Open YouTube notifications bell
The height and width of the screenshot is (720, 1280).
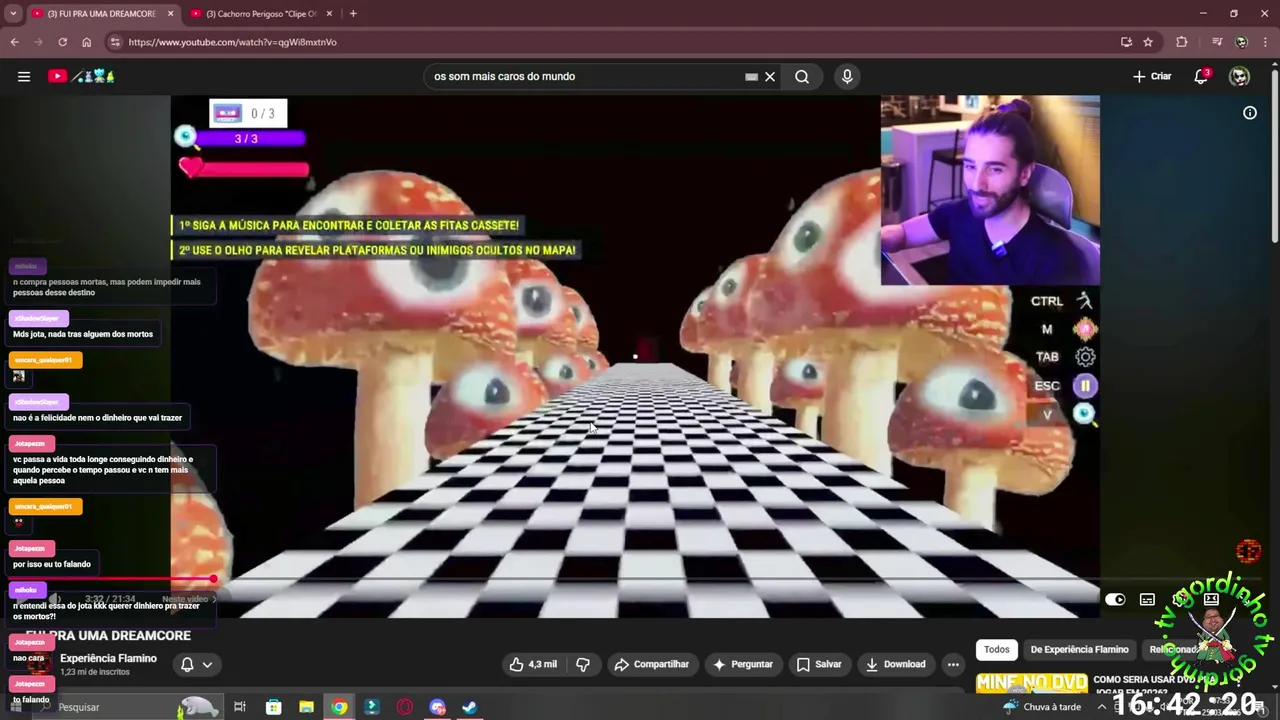pyautogui.click(x=1202, y=76)
